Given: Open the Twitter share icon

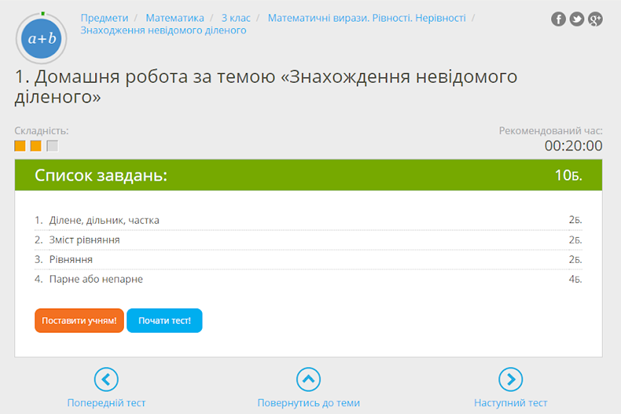Looking at the screenshot, I should tap(577, 19).
